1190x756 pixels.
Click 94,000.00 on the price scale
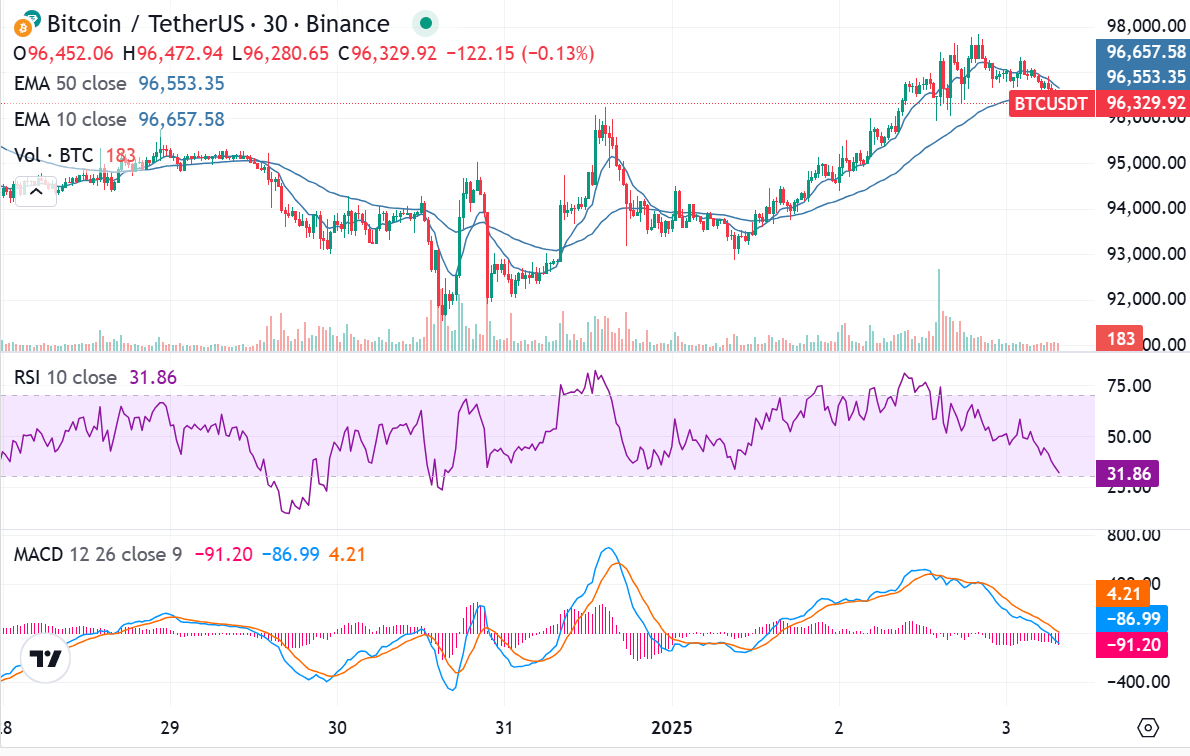pyautogui.click(x=1146, y=208)
